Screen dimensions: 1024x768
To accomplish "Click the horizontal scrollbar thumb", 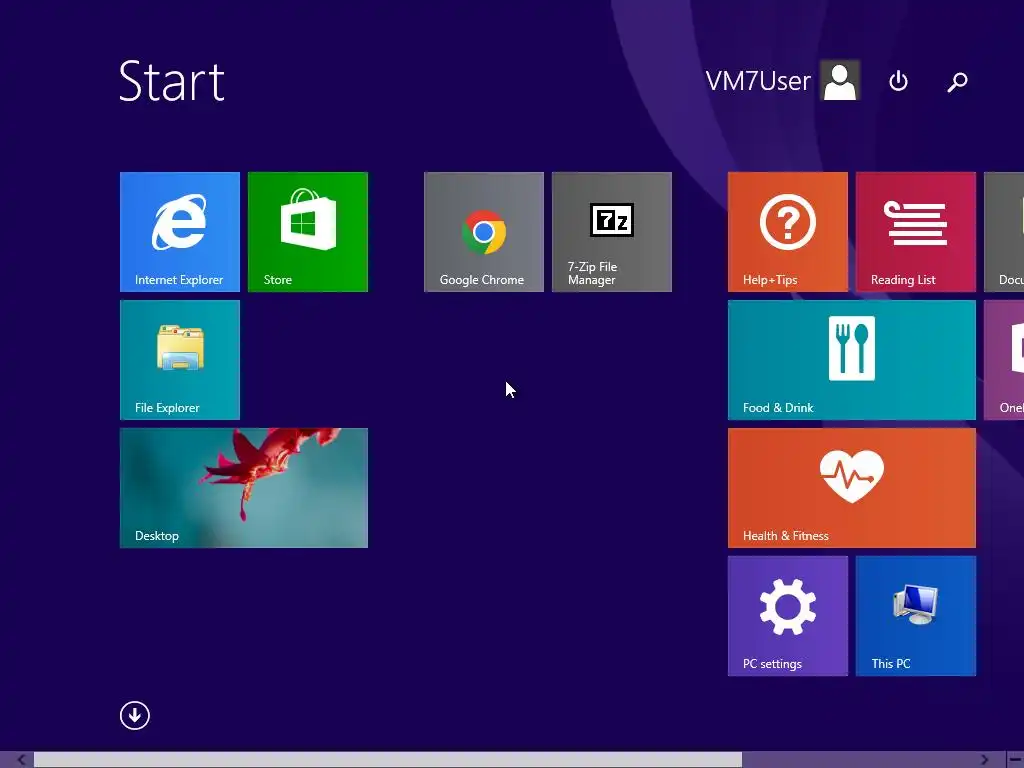I will click(x=388, y=760).
